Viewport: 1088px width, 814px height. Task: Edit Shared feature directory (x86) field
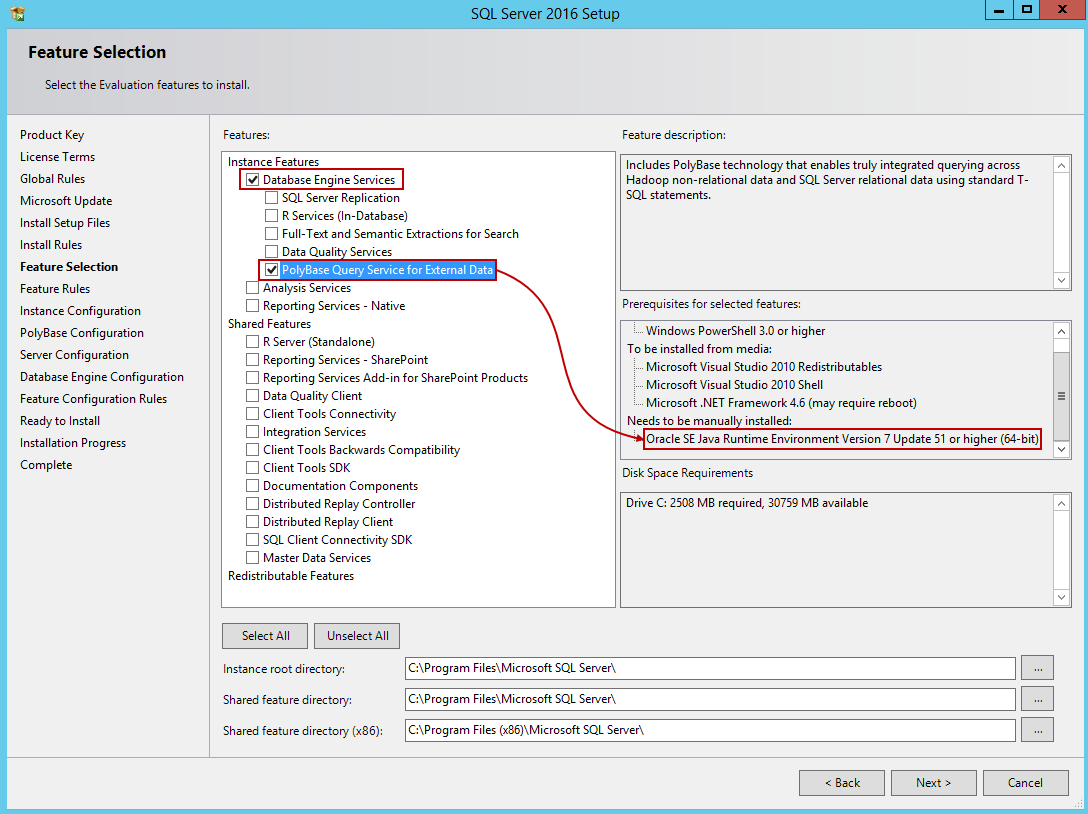pos(710,730)
